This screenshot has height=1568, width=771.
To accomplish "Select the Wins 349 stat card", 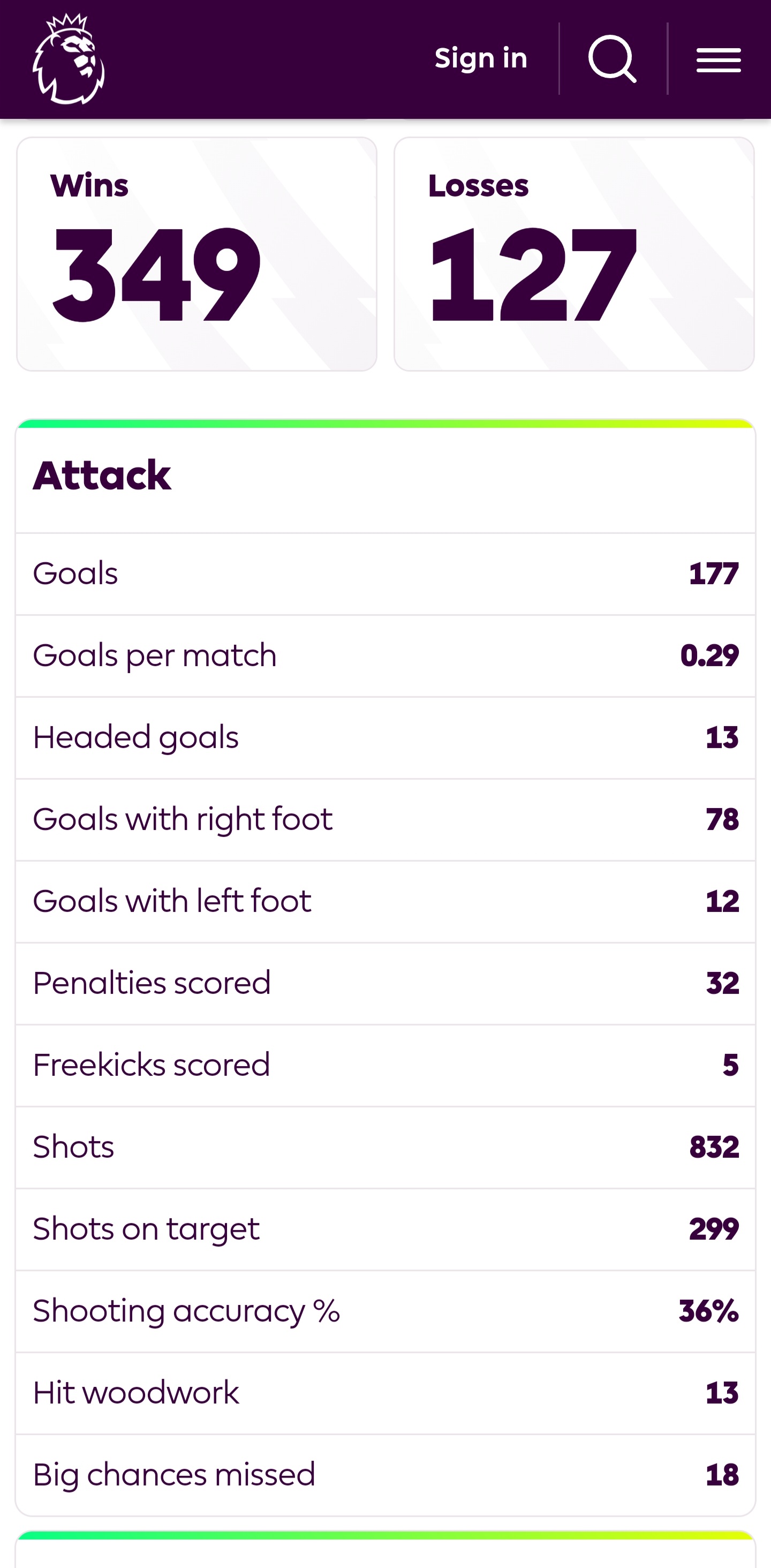I will click(196, 254).
